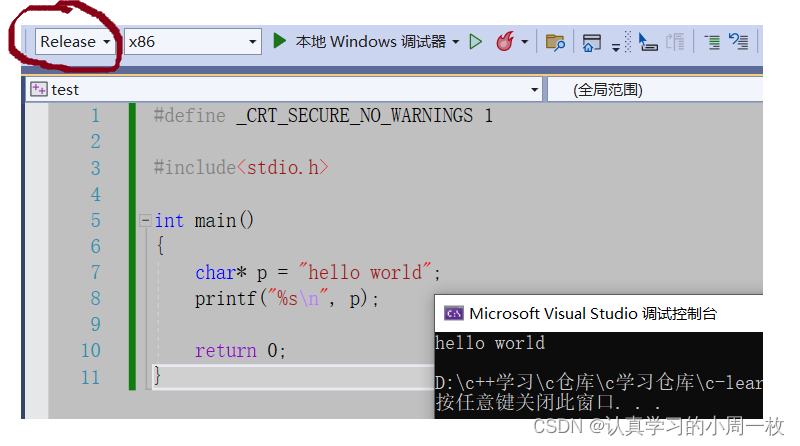Click the grayed-out icon left of indent button
This screenshot has width=800, height=446.
pos(676,42)
